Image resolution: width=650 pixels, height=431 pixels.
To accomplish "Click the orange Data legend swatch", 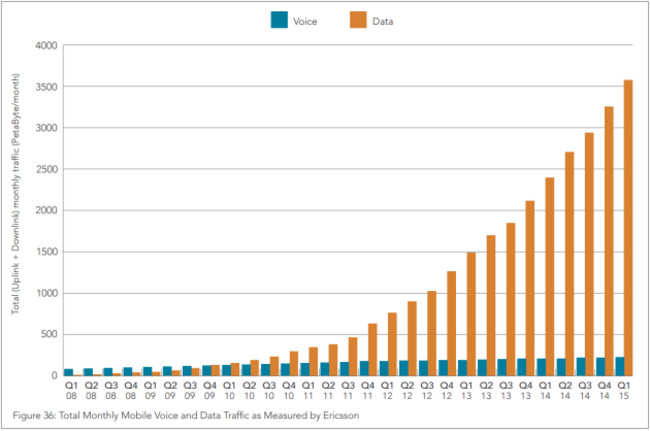I will [x=358, y=20].
